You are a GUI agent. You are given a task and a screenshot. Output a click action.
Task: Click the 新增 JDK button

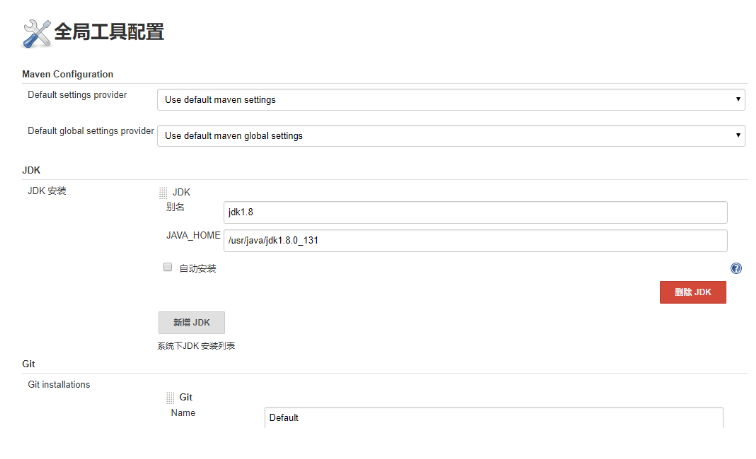point(191,322)
